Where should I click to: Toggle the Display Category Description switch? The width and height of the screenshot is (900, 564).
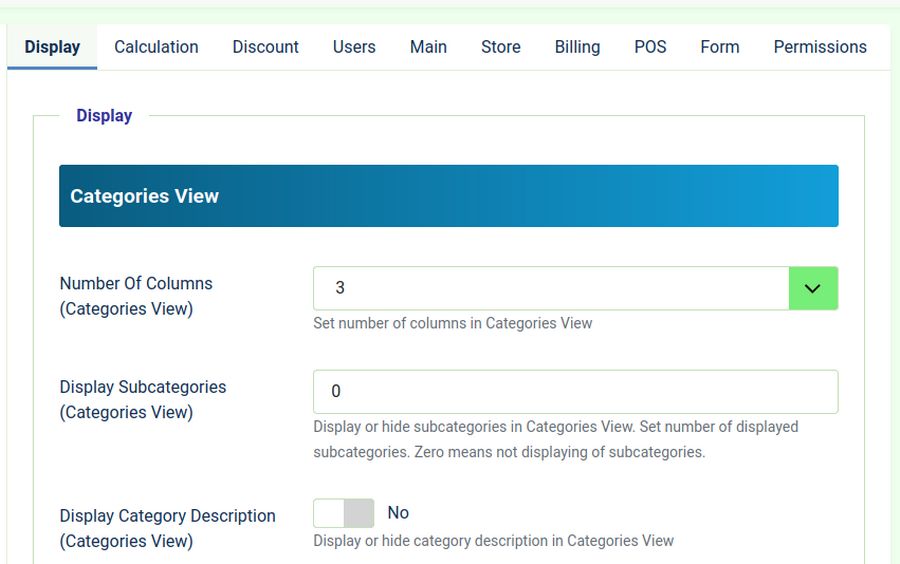coord(344,513)
